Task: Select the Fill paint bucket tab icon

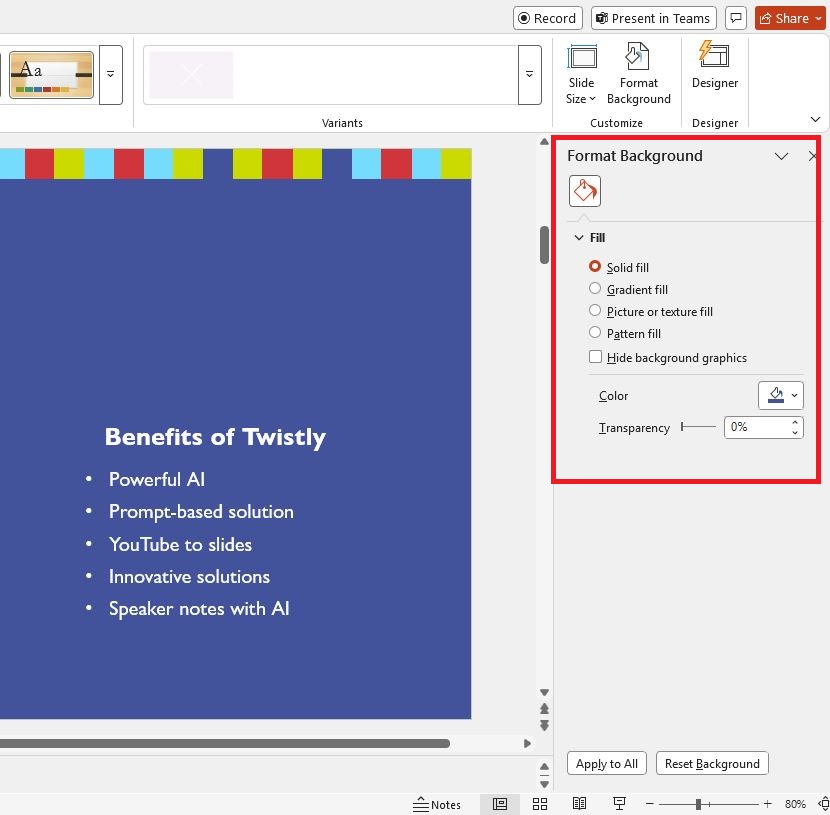Action: [x=584, y=191]
